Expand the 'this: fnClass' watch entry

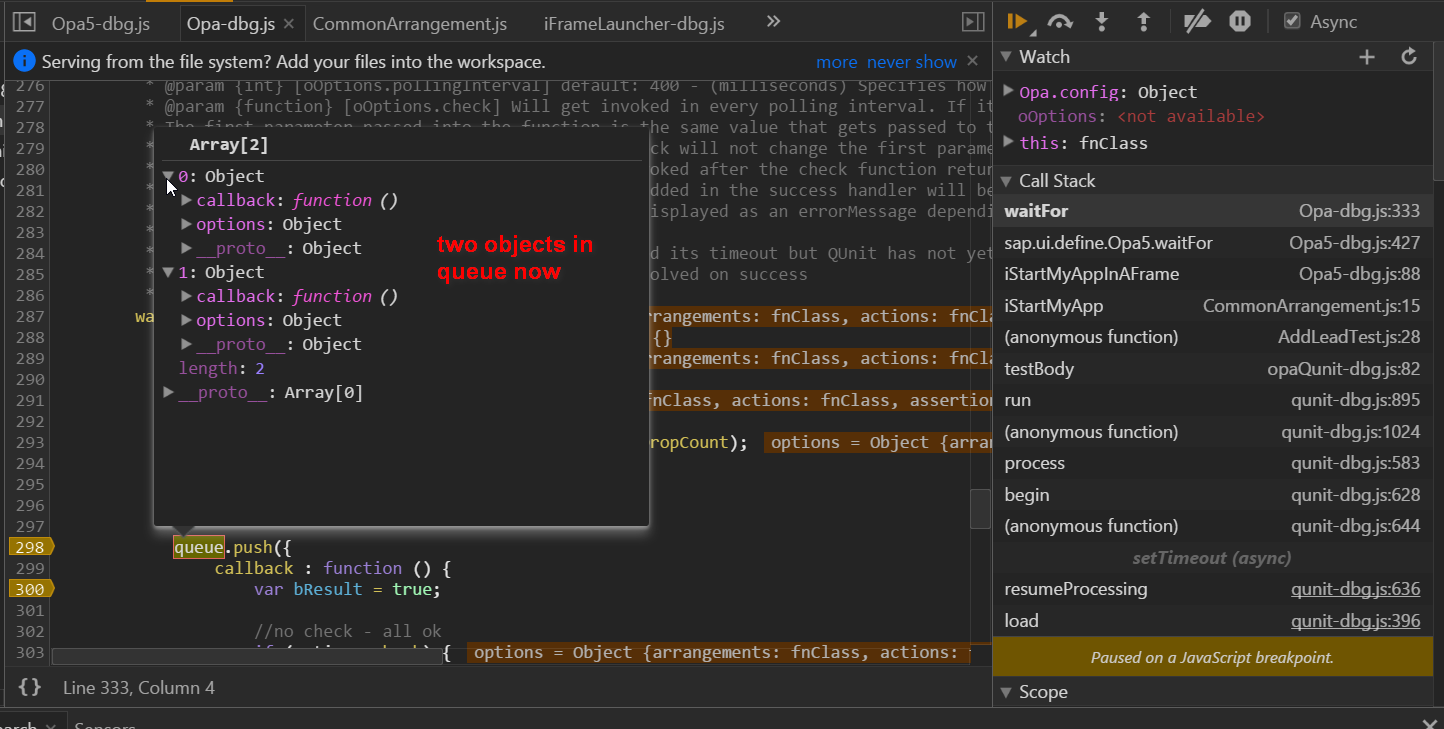[1009, 143]
